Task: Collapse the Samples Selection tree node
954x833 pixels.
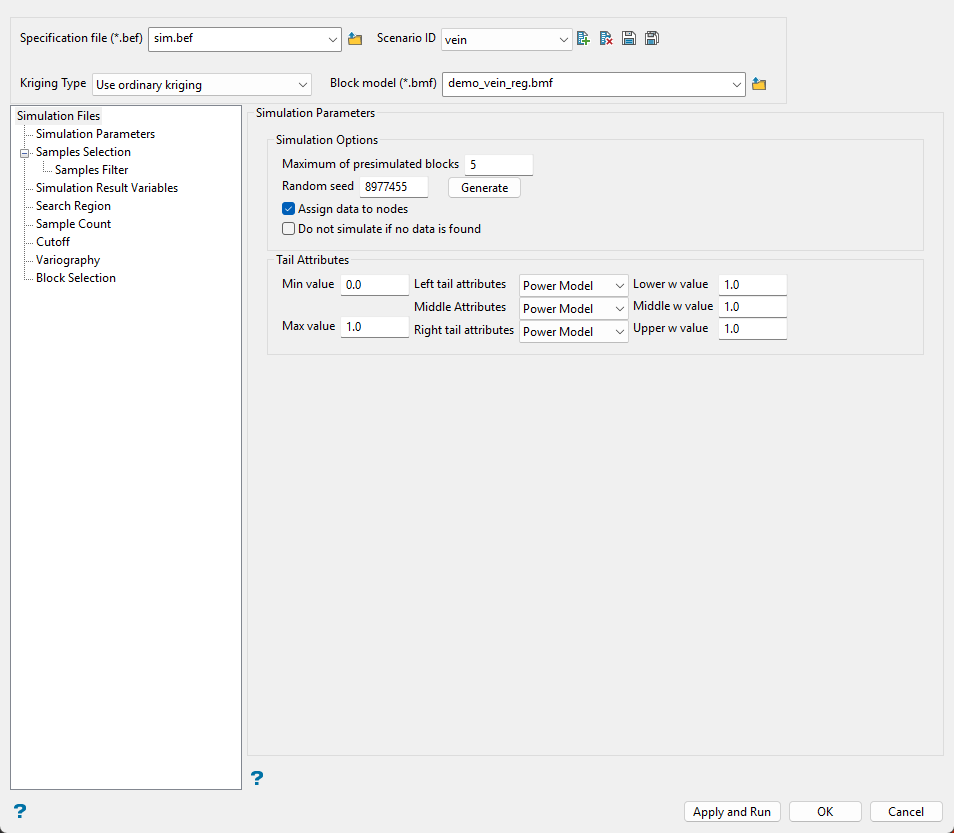Action: (x=23, y=153)
